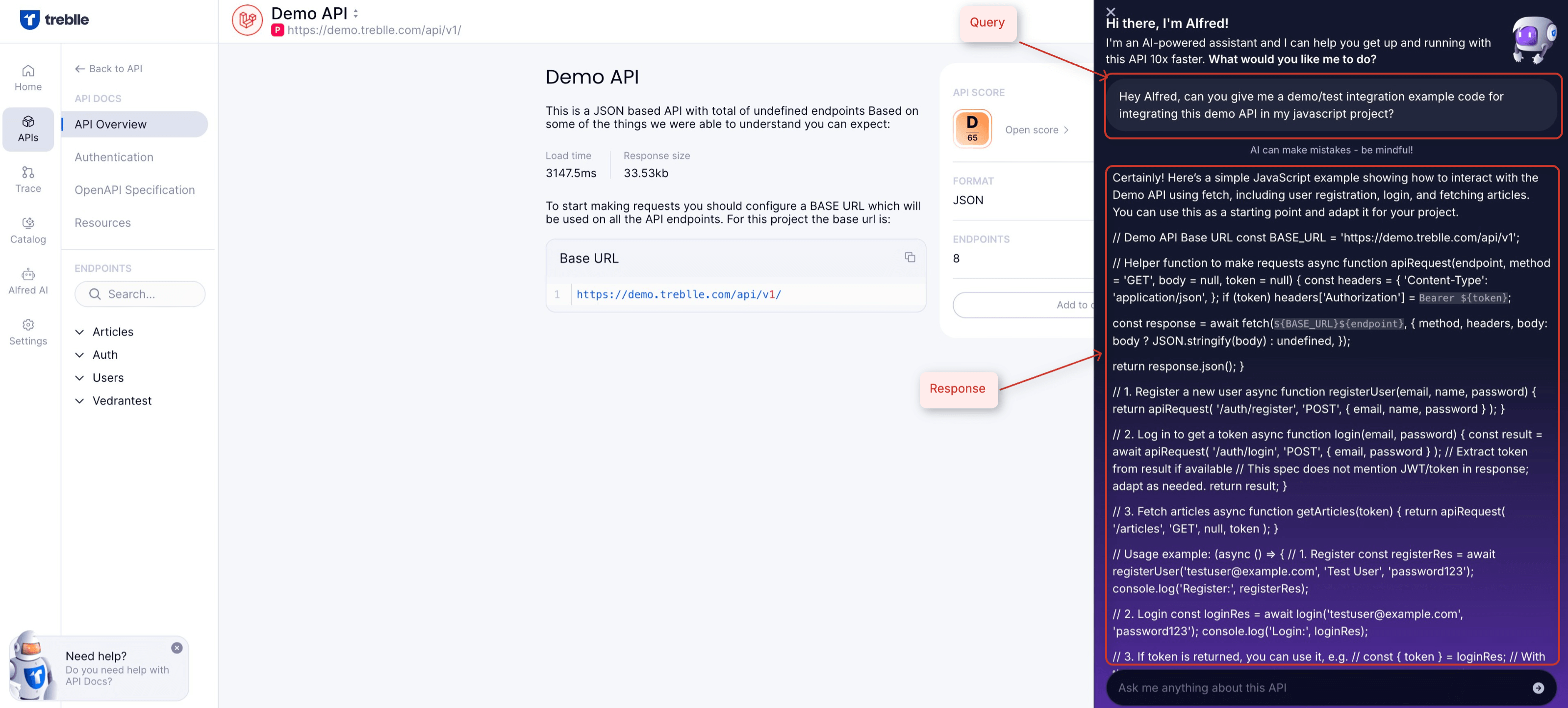Image resolution: width=1568 pixels, height=708 pixels.
Task: Expand the Articles endpoint group
Action: 113,332
